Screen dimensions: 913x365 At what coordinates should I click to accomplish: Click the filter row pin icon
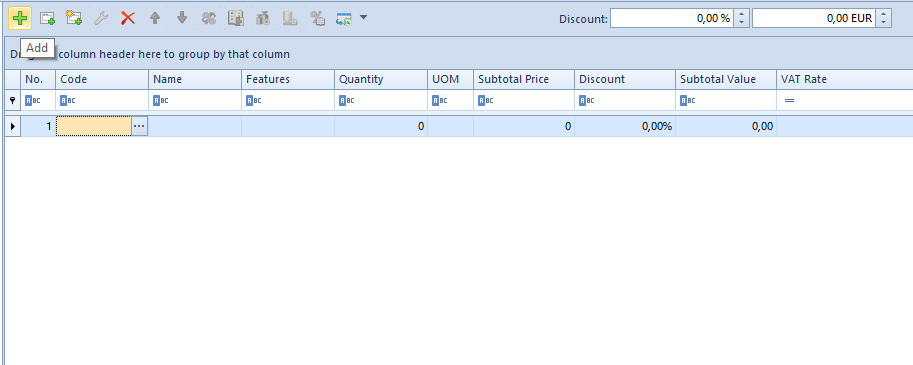click(x=13, y=101)
